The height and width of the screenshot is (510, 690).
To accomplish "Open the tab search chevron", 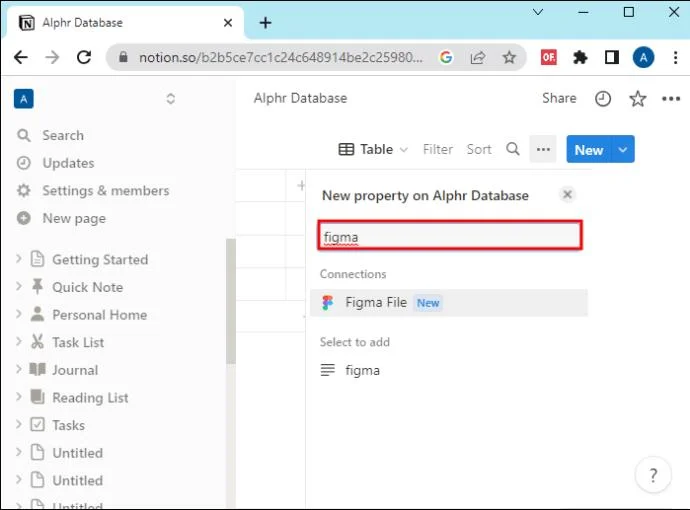I will coord(538,12).
